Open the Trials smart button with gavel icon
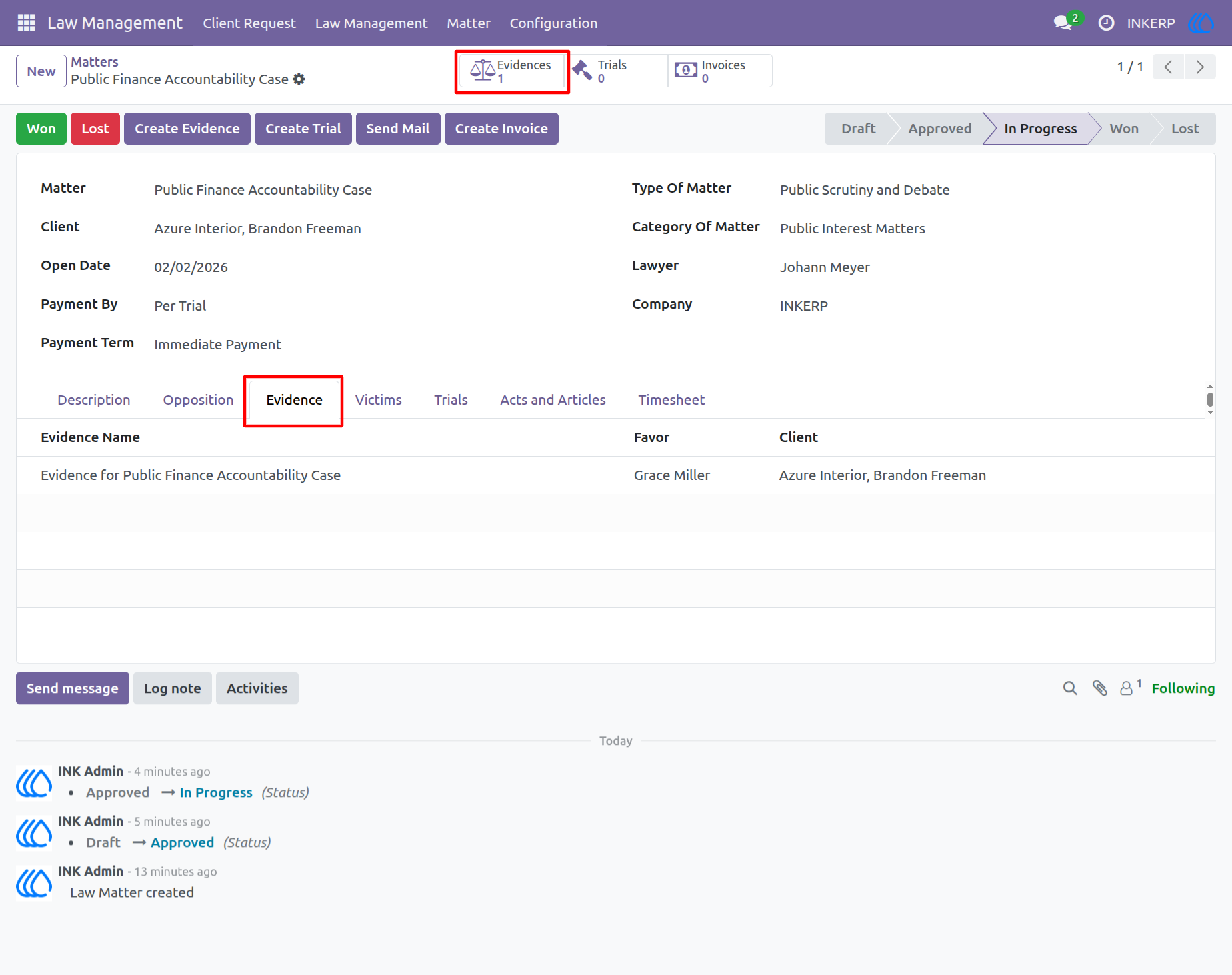Viewport: 1232px width, 975px height. 616,71
